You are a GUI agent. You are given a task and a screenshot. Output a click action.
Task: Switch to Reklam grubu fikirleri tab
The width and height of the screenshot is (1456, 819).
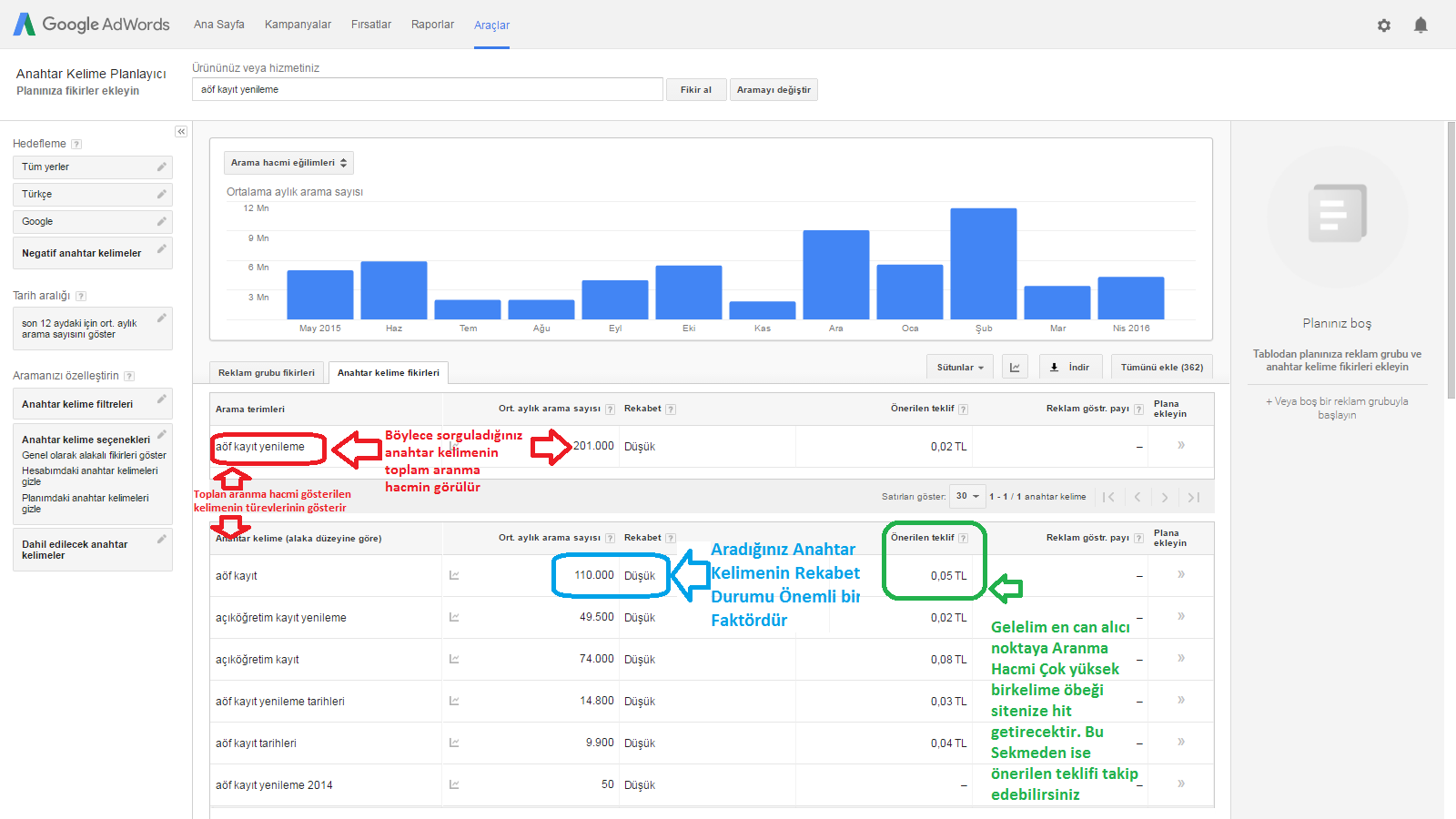(267, 372)
